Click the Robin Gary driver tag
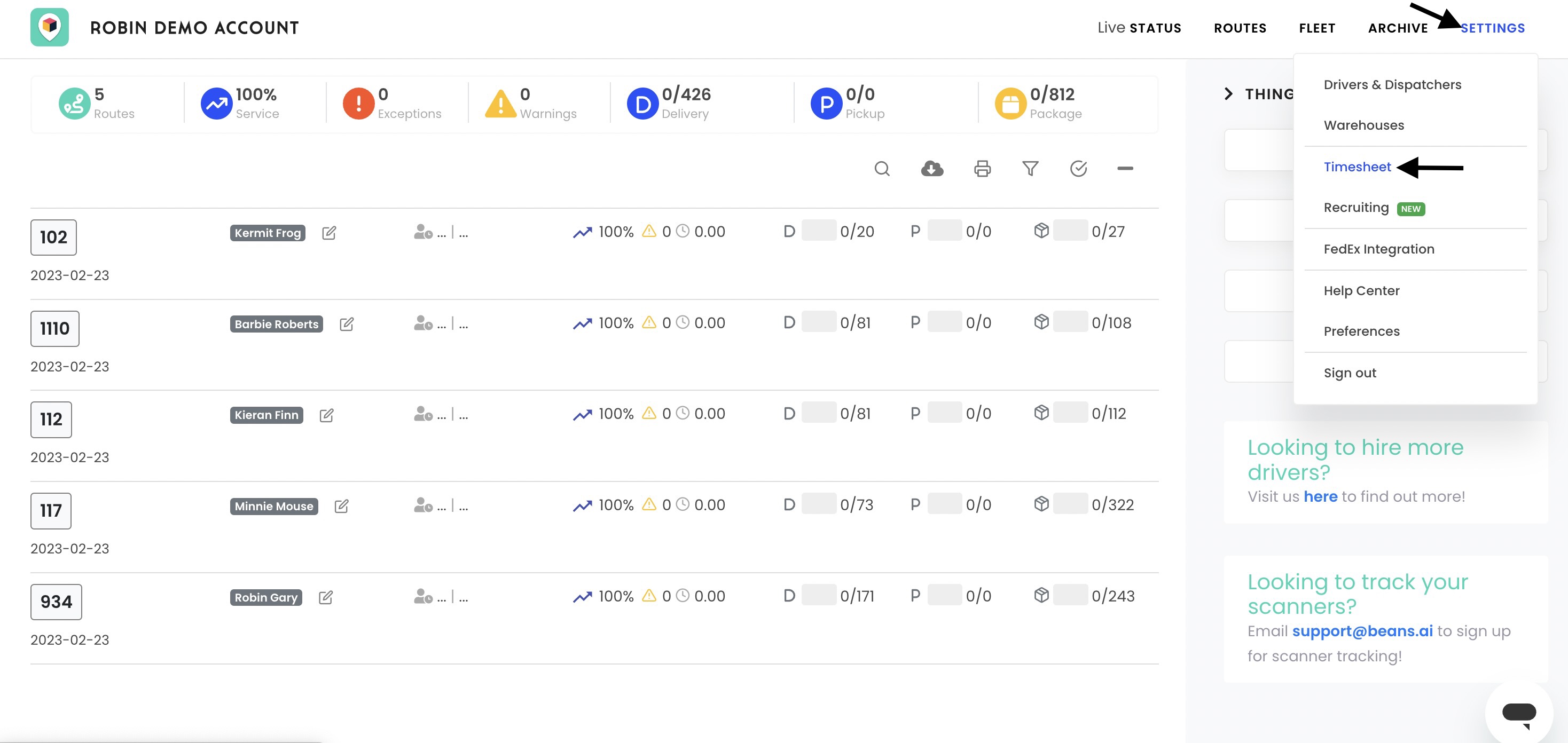This screenshot has width=1568, height=743. pos(266,597)
